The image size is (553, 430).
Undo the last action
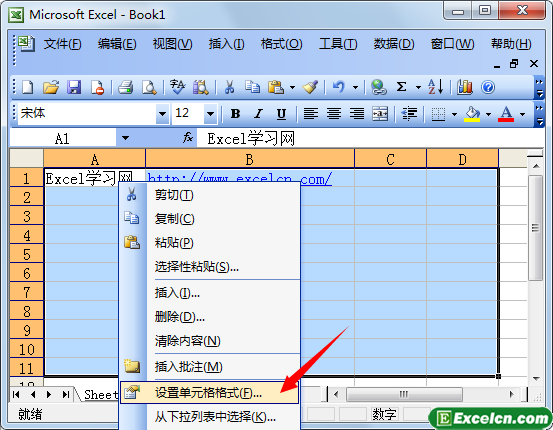(x=339, y=87)
